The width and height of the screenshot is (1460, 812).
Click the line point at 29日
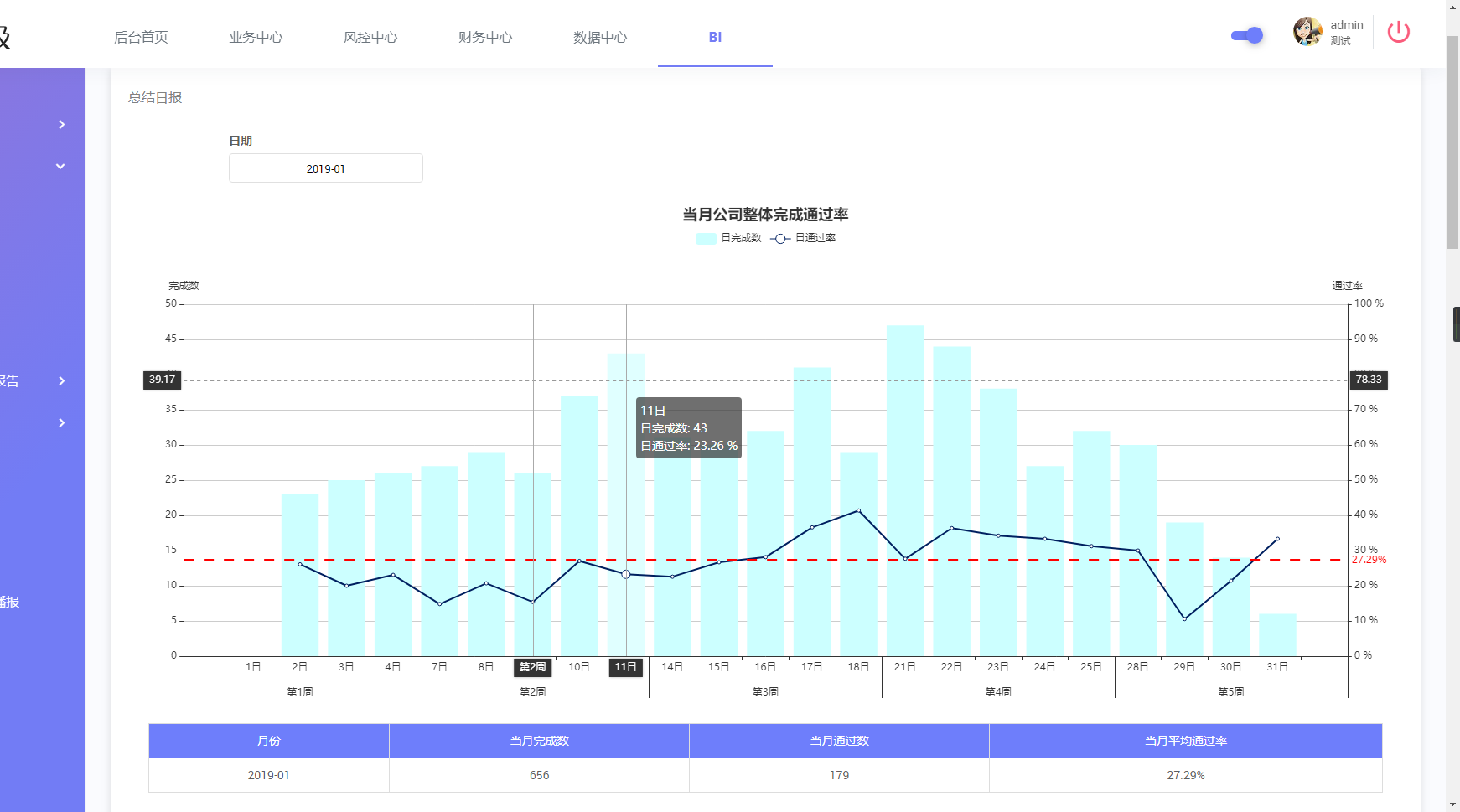pos(1184,618)
